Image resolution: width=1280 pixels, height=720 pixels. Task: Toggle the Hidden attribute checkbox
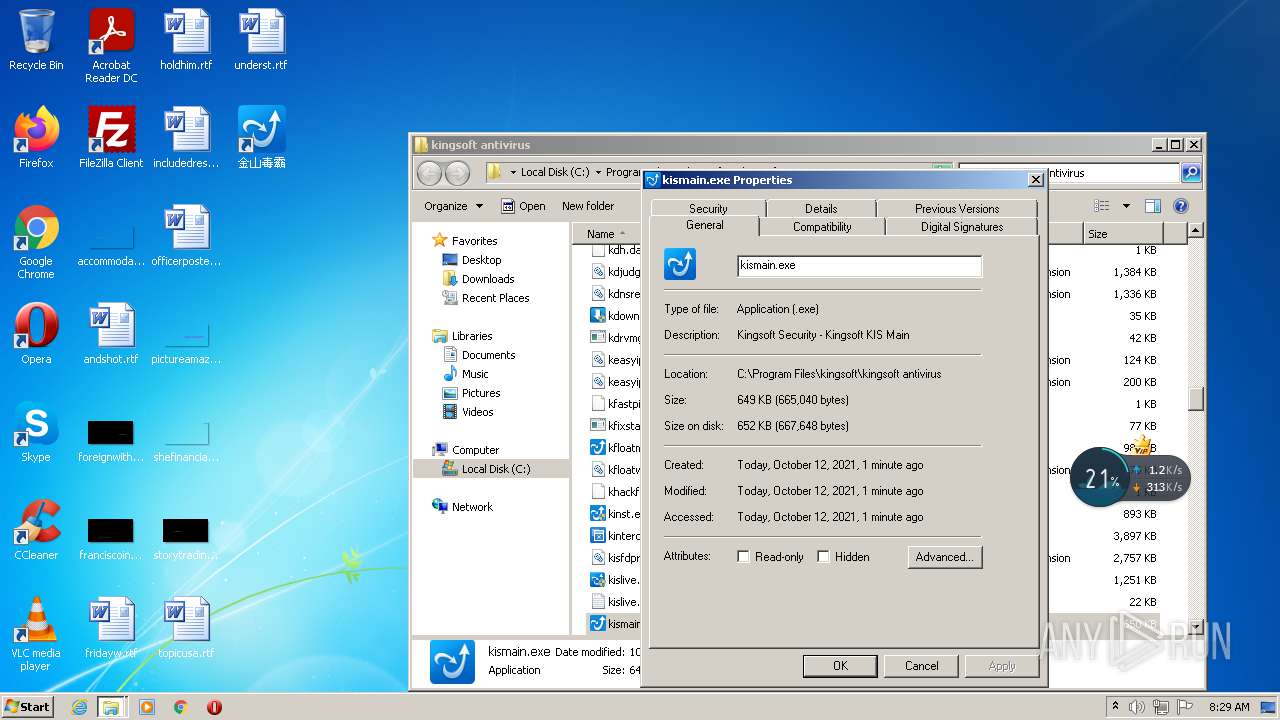pyautogui.click(x=823, y=557)
